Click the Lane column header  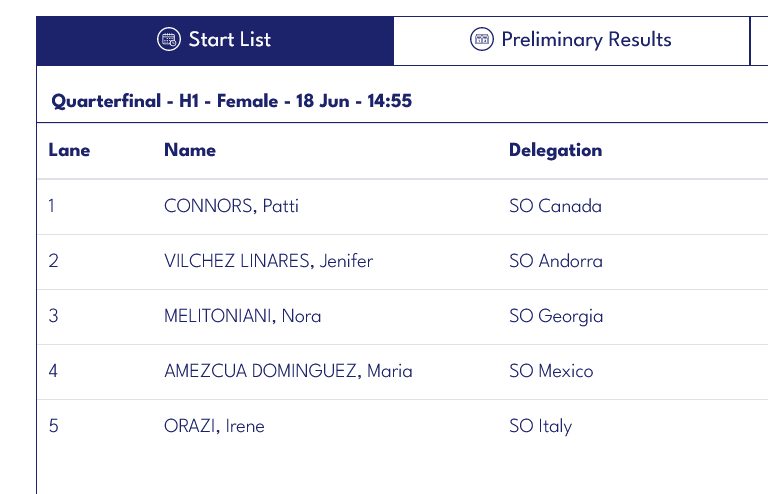coord(69,150)
